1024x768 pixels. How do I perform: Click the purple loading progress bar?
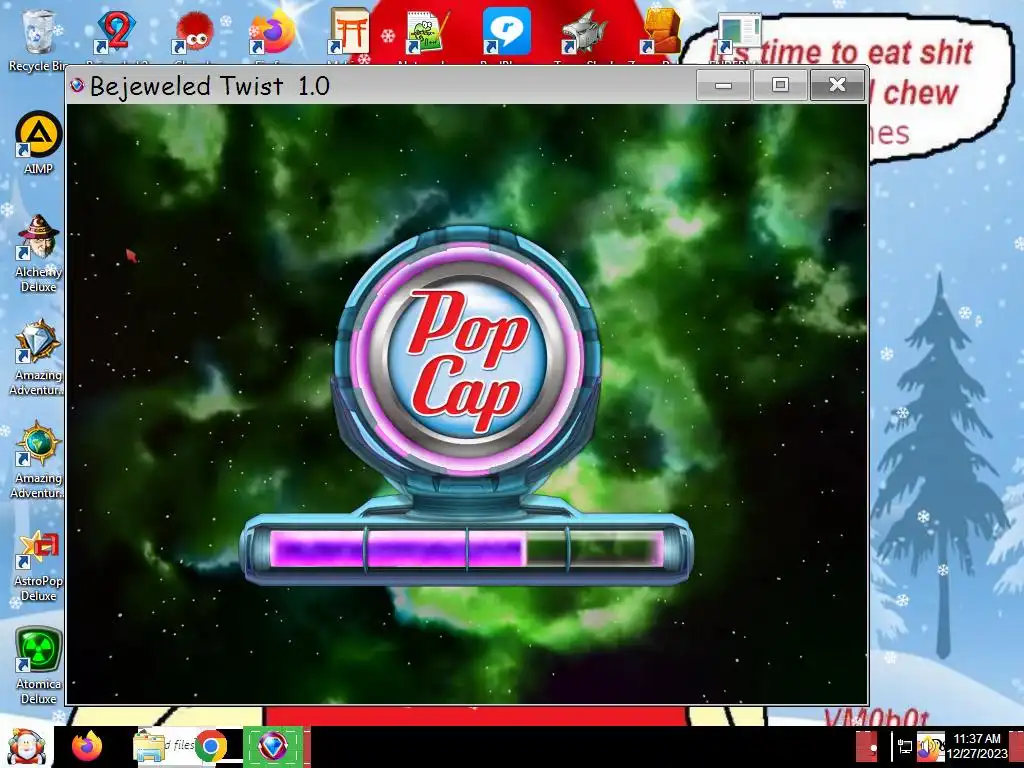pyautogui.click(x=467, y=549)
